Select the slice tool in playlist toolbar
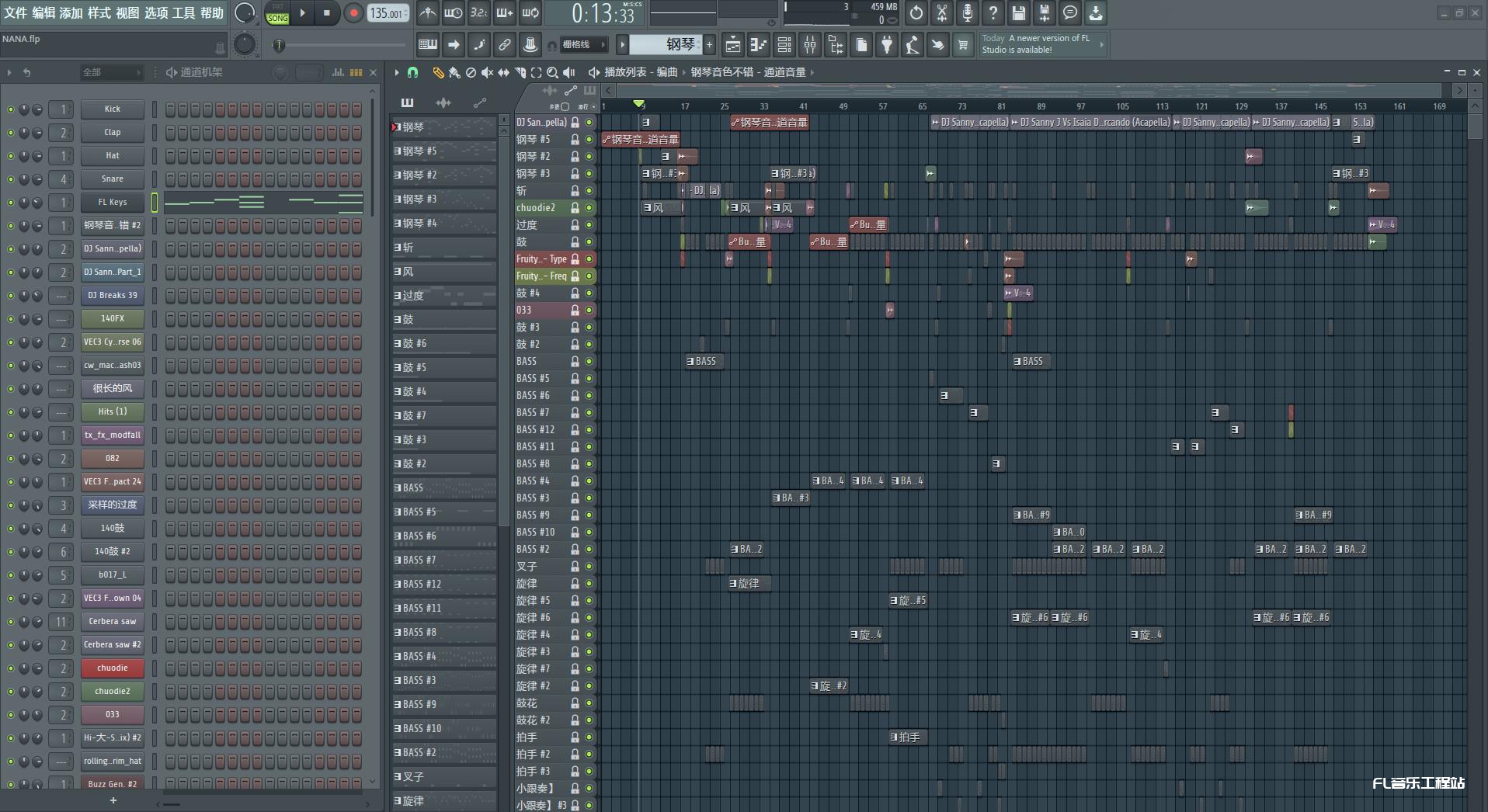The width and height of the screenshot is (1488, 812). tap(520, 72)
